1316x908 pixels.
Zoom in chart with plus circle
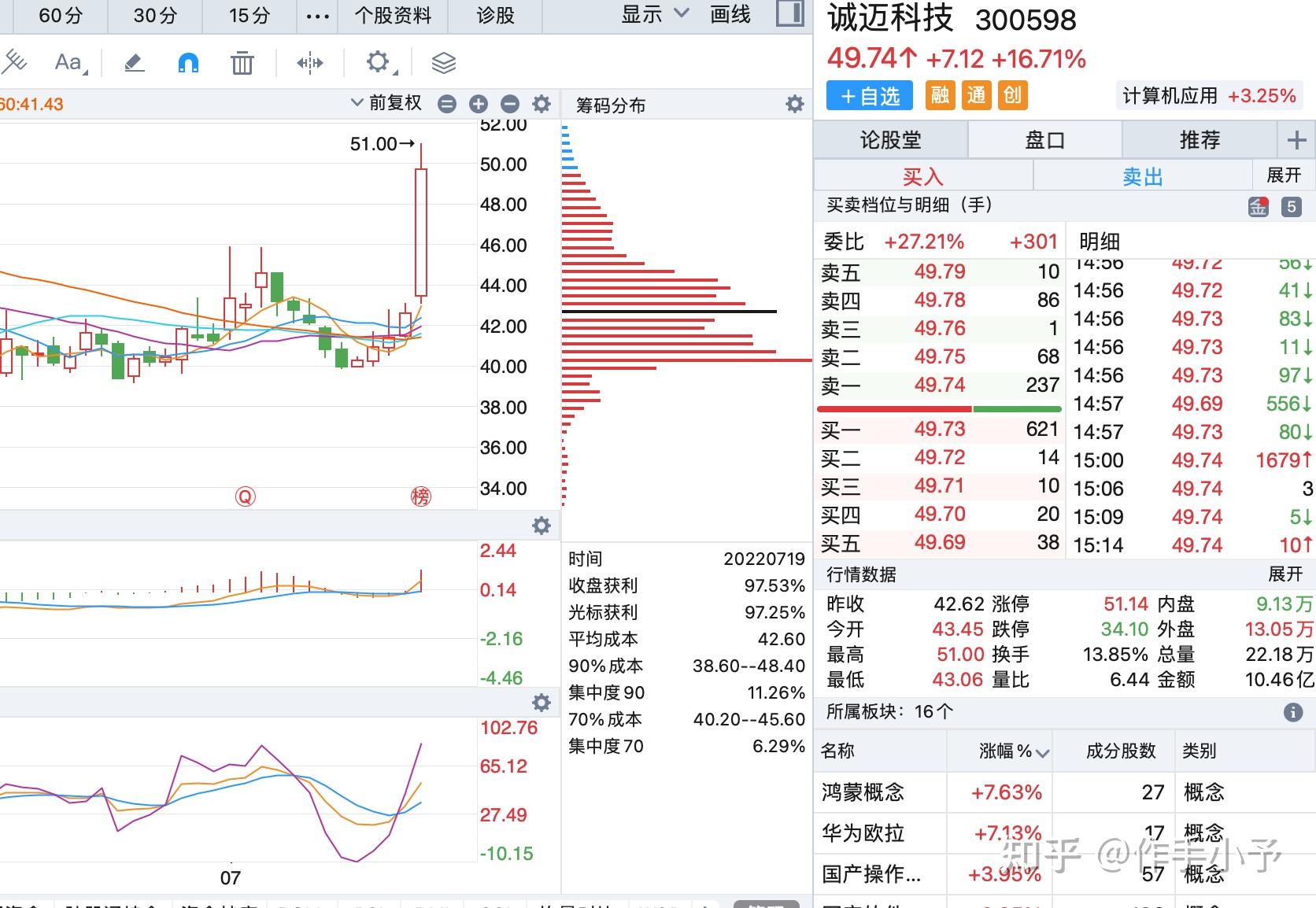[x=479, y=104]
